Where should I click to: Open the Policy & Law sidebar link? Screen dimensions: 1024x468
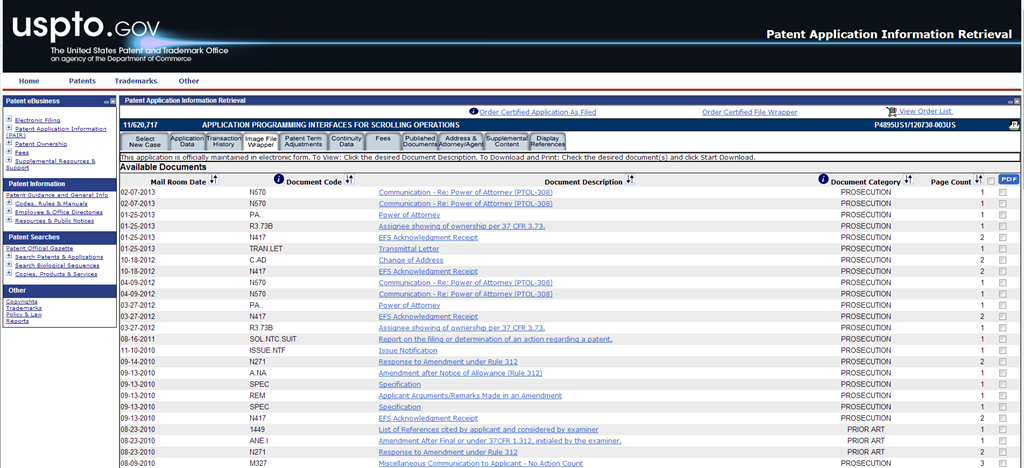pyautogui.click(x=24, y=315)
